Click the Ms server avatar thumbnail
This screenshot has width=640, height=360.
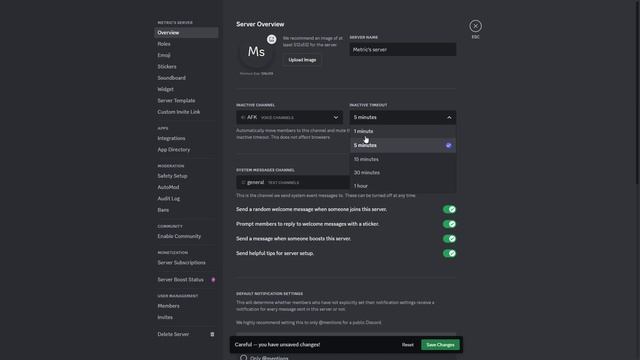(256, 52)
